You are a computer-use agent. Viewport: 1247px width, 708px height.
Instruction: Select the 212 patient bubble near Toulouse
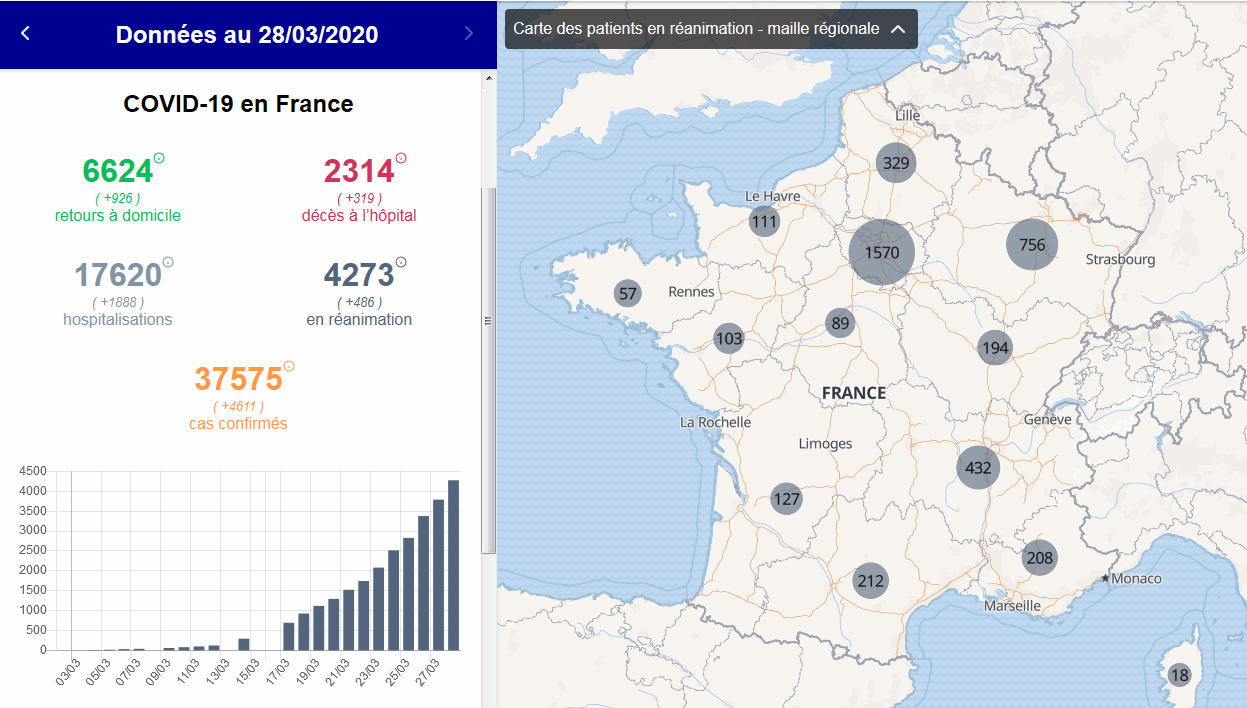click(871, 580)
